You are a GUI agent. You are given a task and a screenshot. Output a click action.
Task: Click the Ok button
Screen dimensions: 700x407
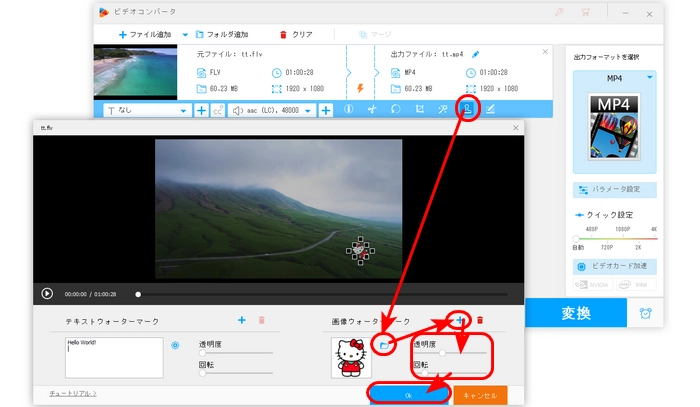[408, 394]
